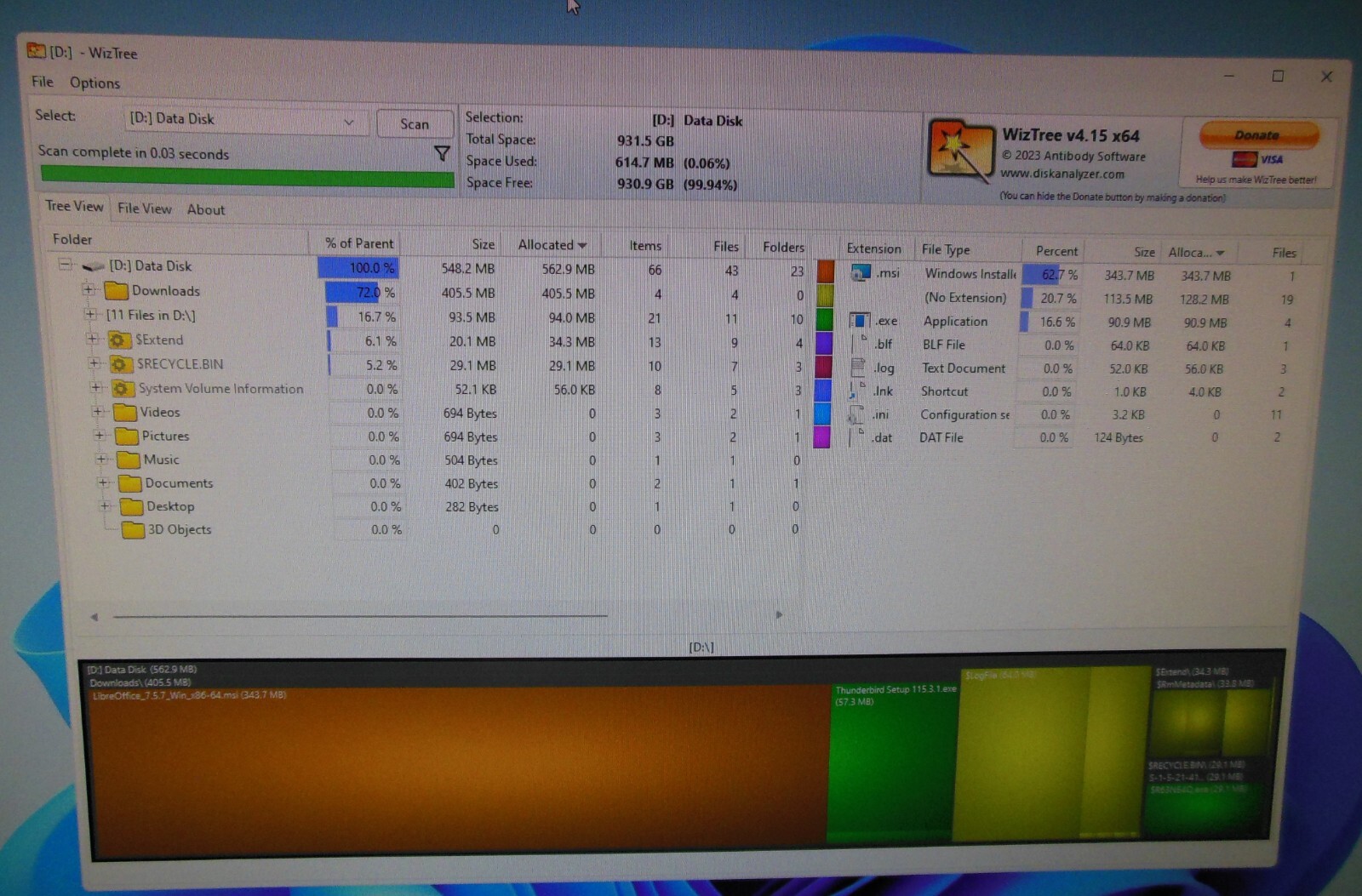The height and width of the screenshot is (896, 1362).
Task: Open the Options menu
Action: [94, 83]
